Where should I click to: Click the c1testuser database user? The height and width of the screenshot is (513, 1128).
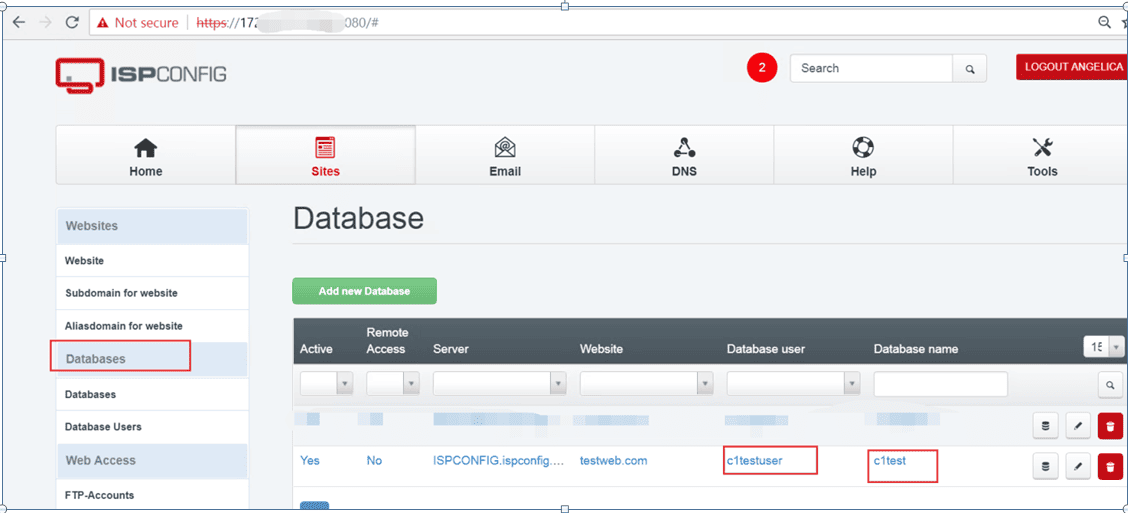pyautogui.click(x=755, y=460)
